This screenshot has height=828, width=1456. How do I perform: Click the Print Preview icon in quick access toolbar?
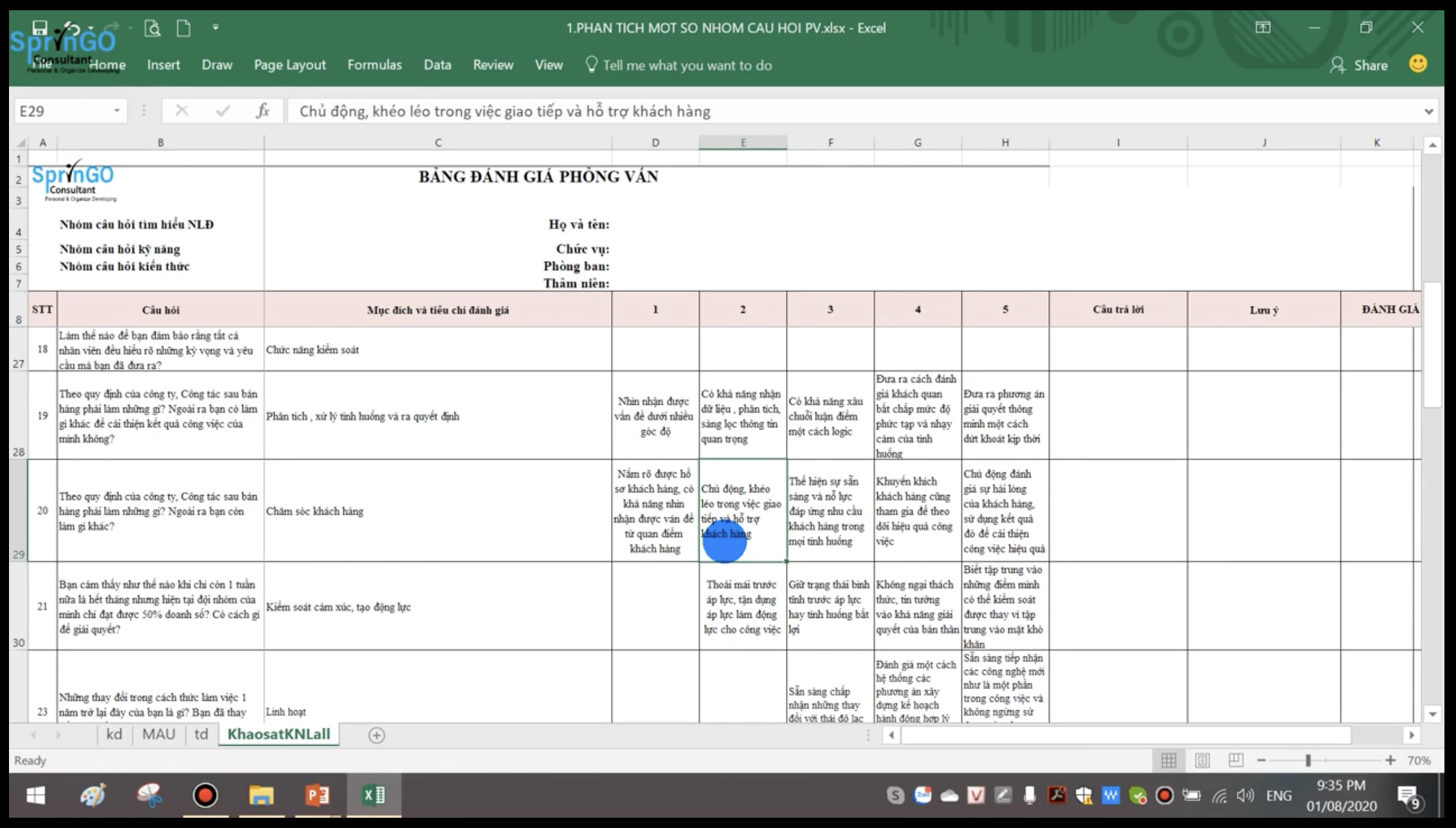tap(152, 28)
